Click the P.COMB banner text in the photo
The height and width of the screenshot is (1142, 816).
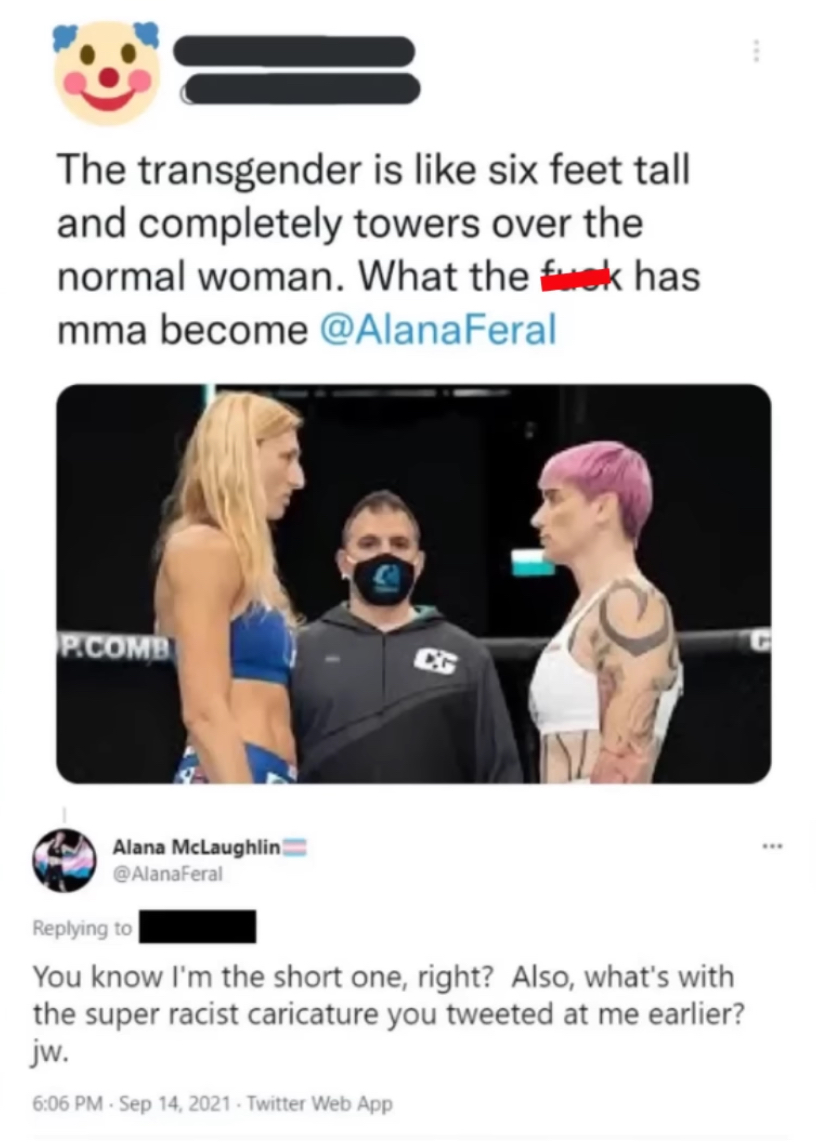[x=115, y=647]
